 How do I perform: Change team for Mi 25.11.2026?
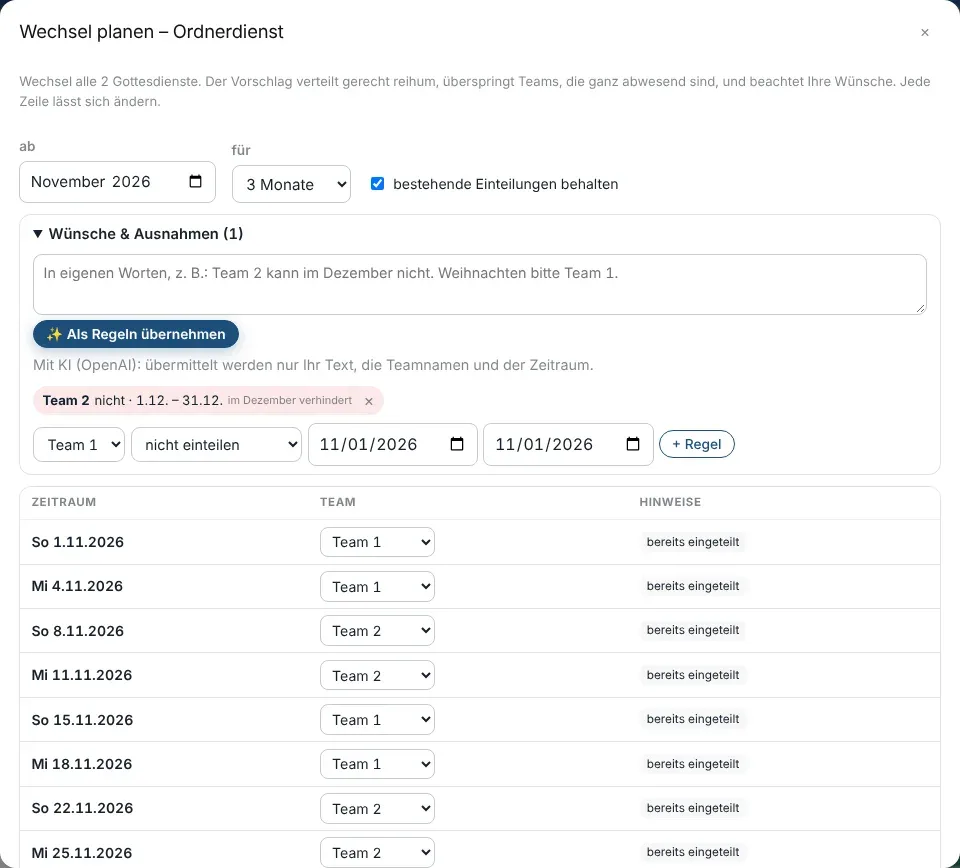(x=377, y=852)
